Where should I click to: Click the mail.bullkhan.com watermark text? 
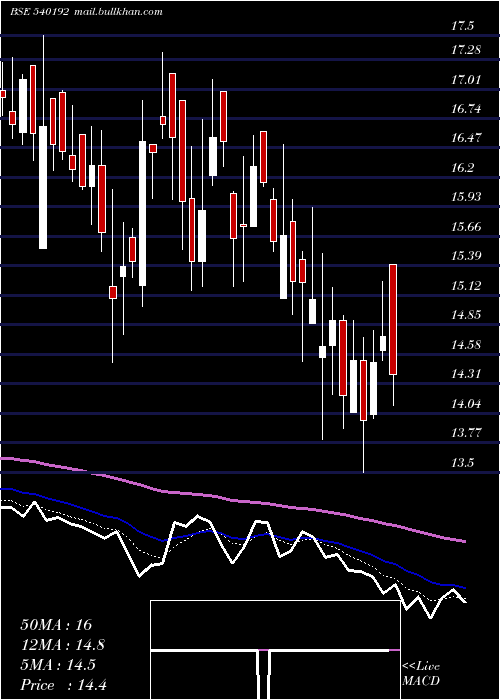tap(117, 12)
